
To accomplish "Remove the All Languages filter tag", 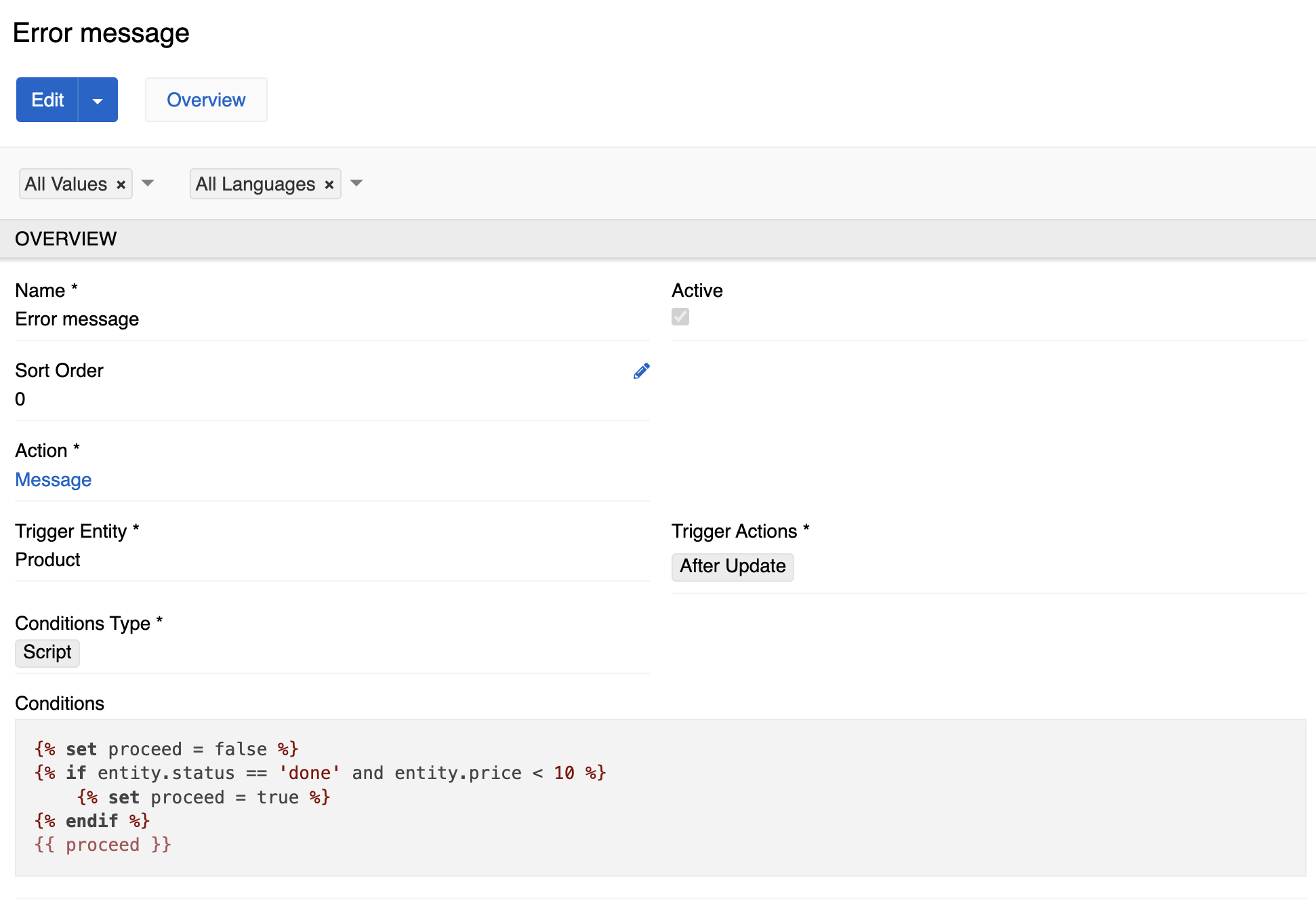I will [x=329, y=184].
